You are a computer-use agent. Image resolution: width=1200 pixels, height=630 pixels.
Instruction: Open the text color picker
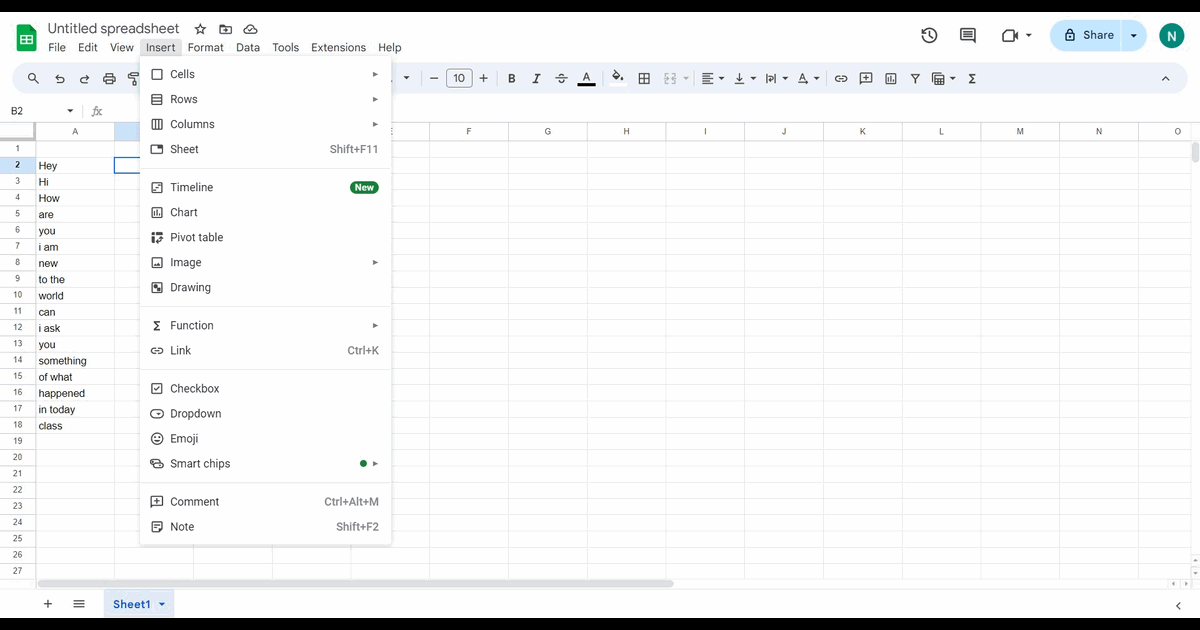[586, 78]
